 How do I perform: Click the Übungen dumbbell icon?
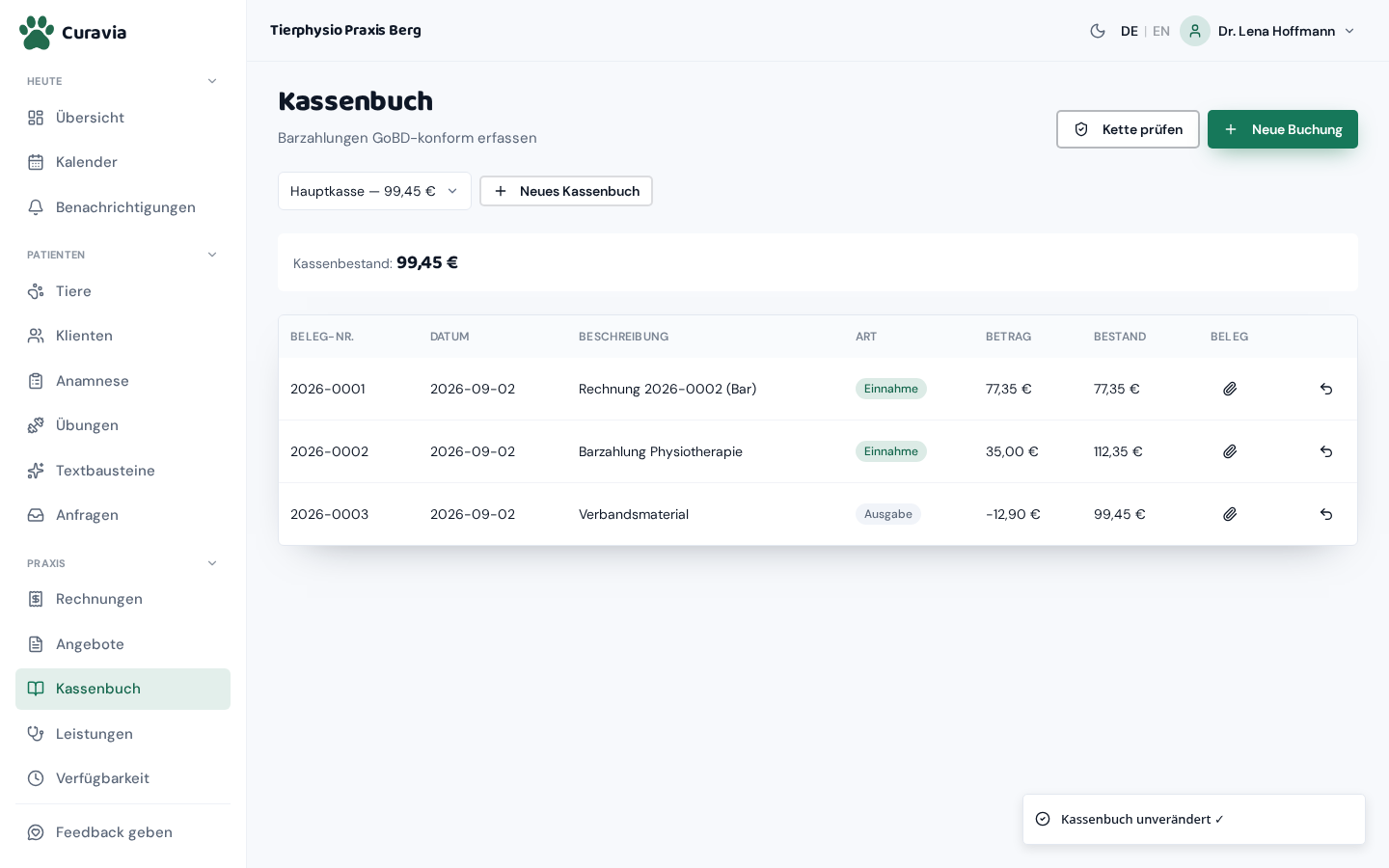click(x=36, y=425)
